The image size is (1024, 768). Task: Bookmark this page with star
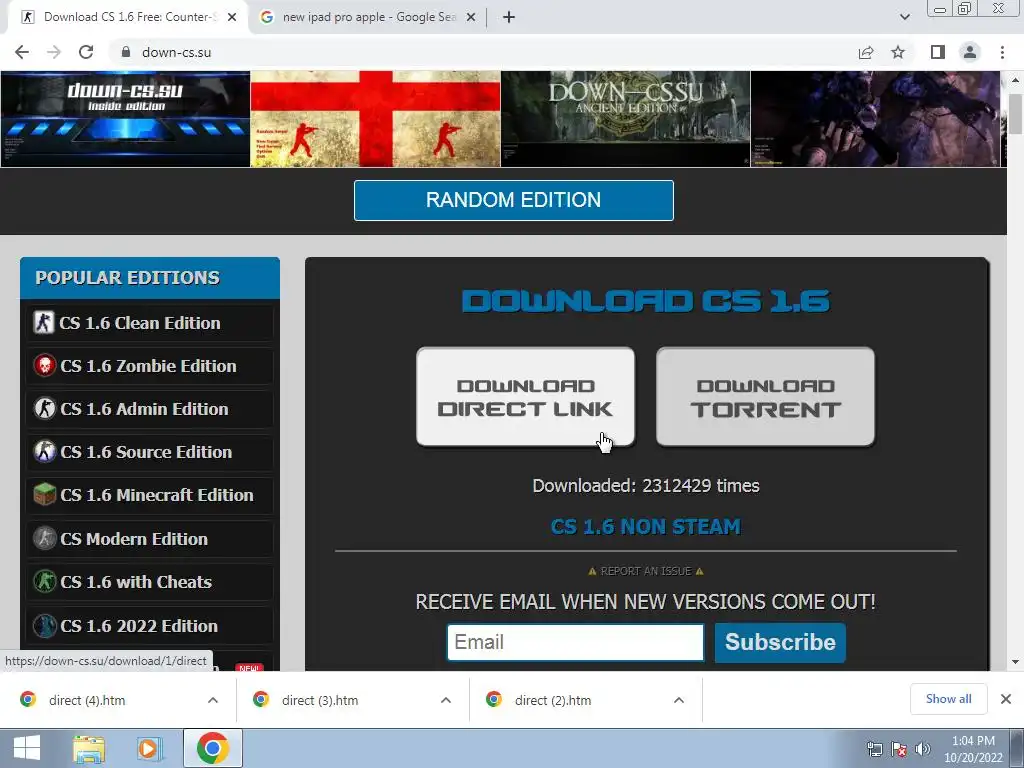(898, 52)
